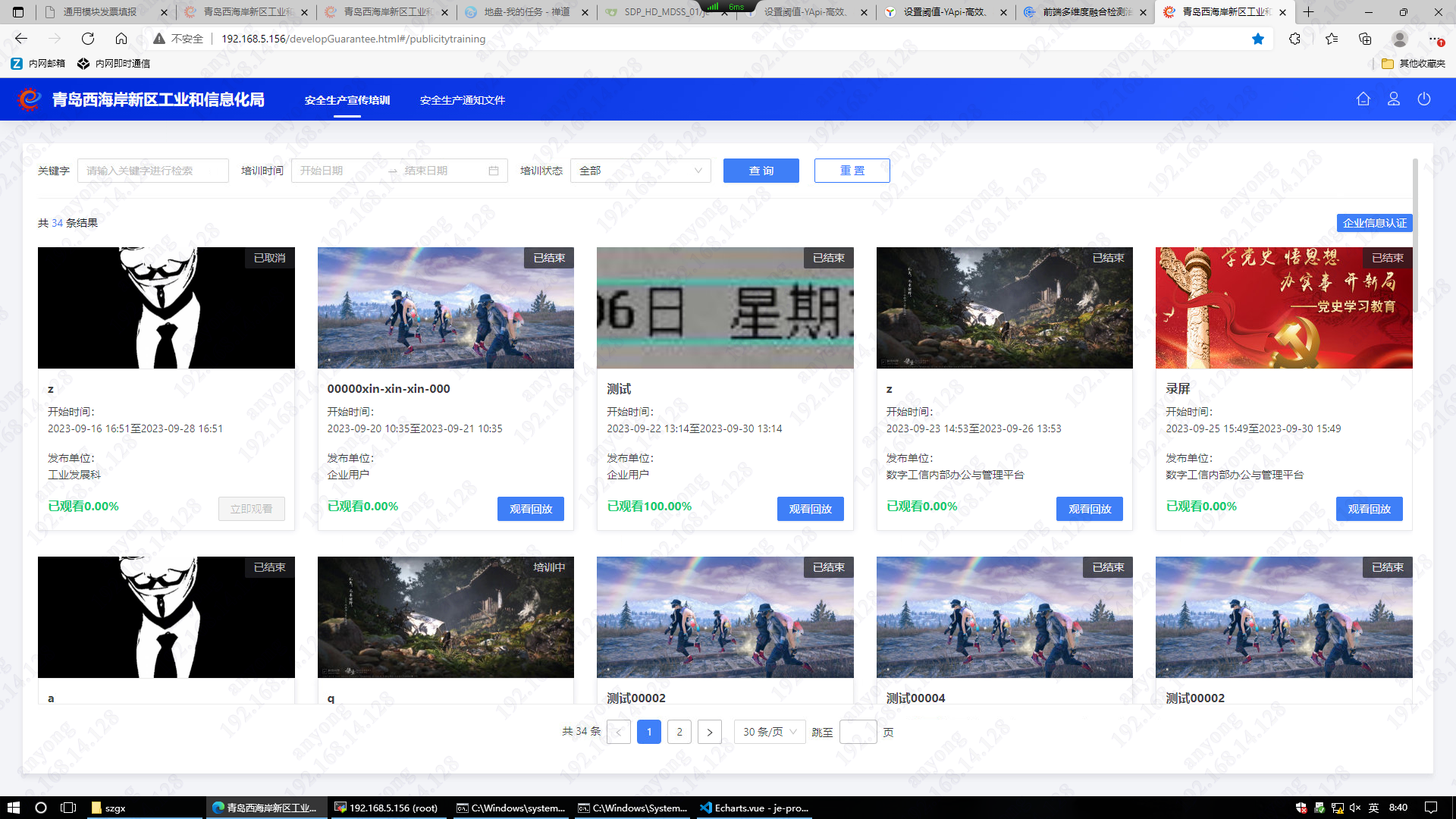Screen dimensions: 1456x819
Task: Click next page arrow in pagination
Action: [x=710, y=732]
